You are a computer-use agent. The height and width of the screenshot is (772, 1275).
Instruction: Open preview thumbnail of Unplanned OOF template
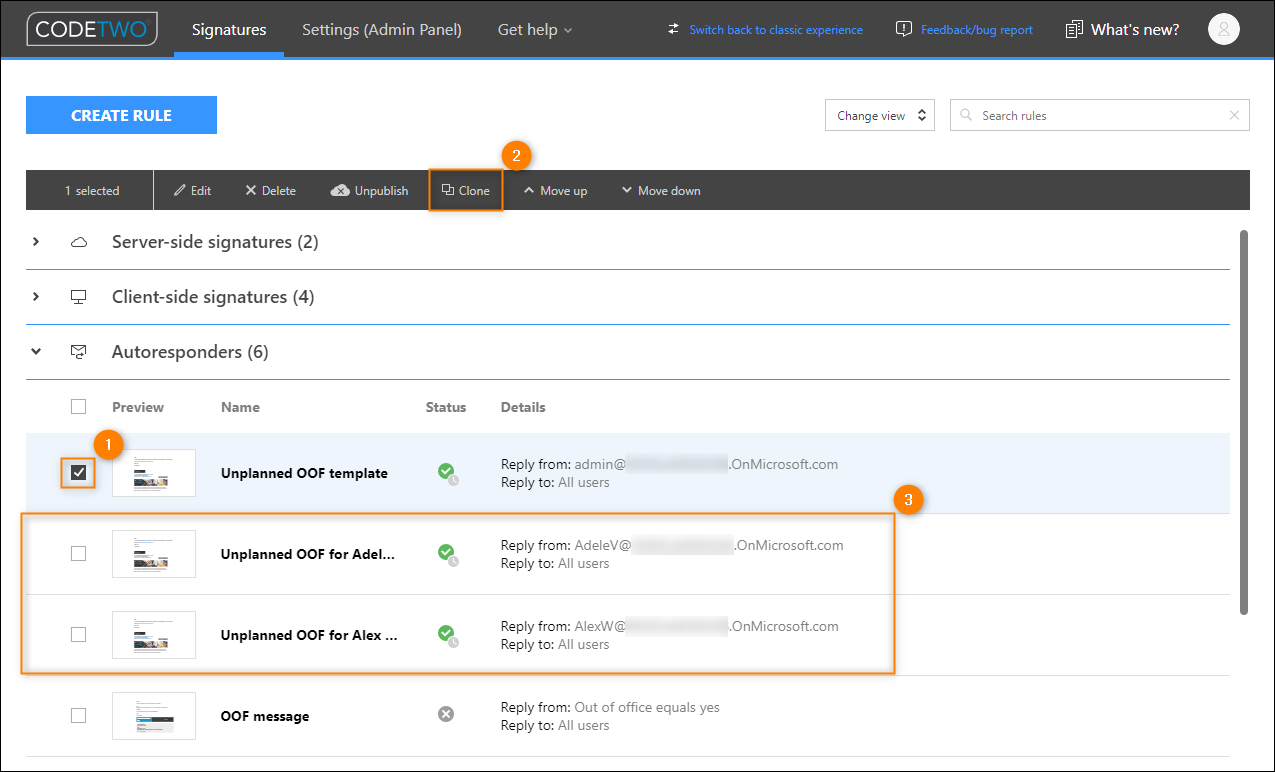click(154, 473)
